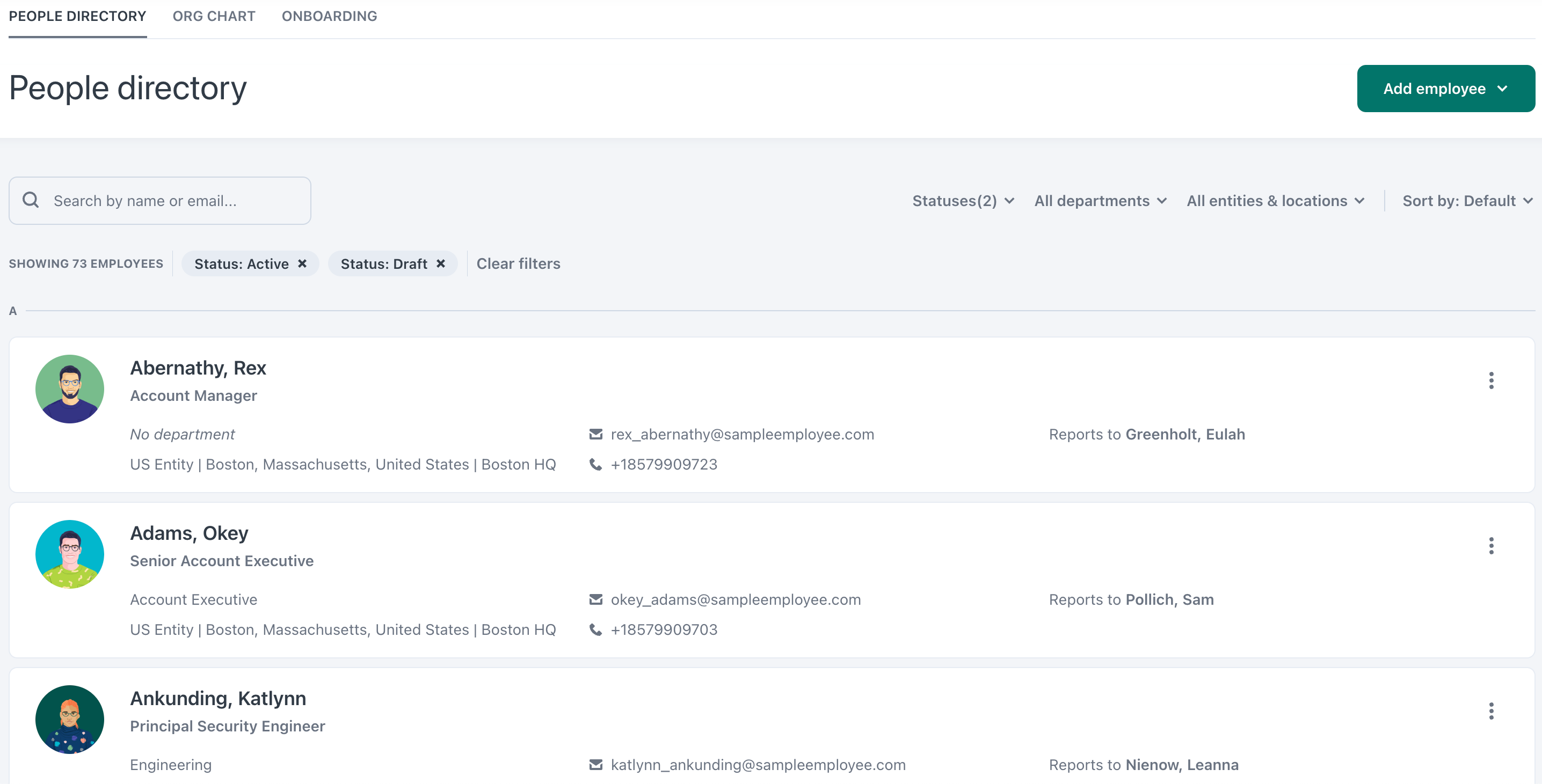Viewport: 1542px width, 784px height.
Task: Click the People directory heading
Action: pos(127,88)
